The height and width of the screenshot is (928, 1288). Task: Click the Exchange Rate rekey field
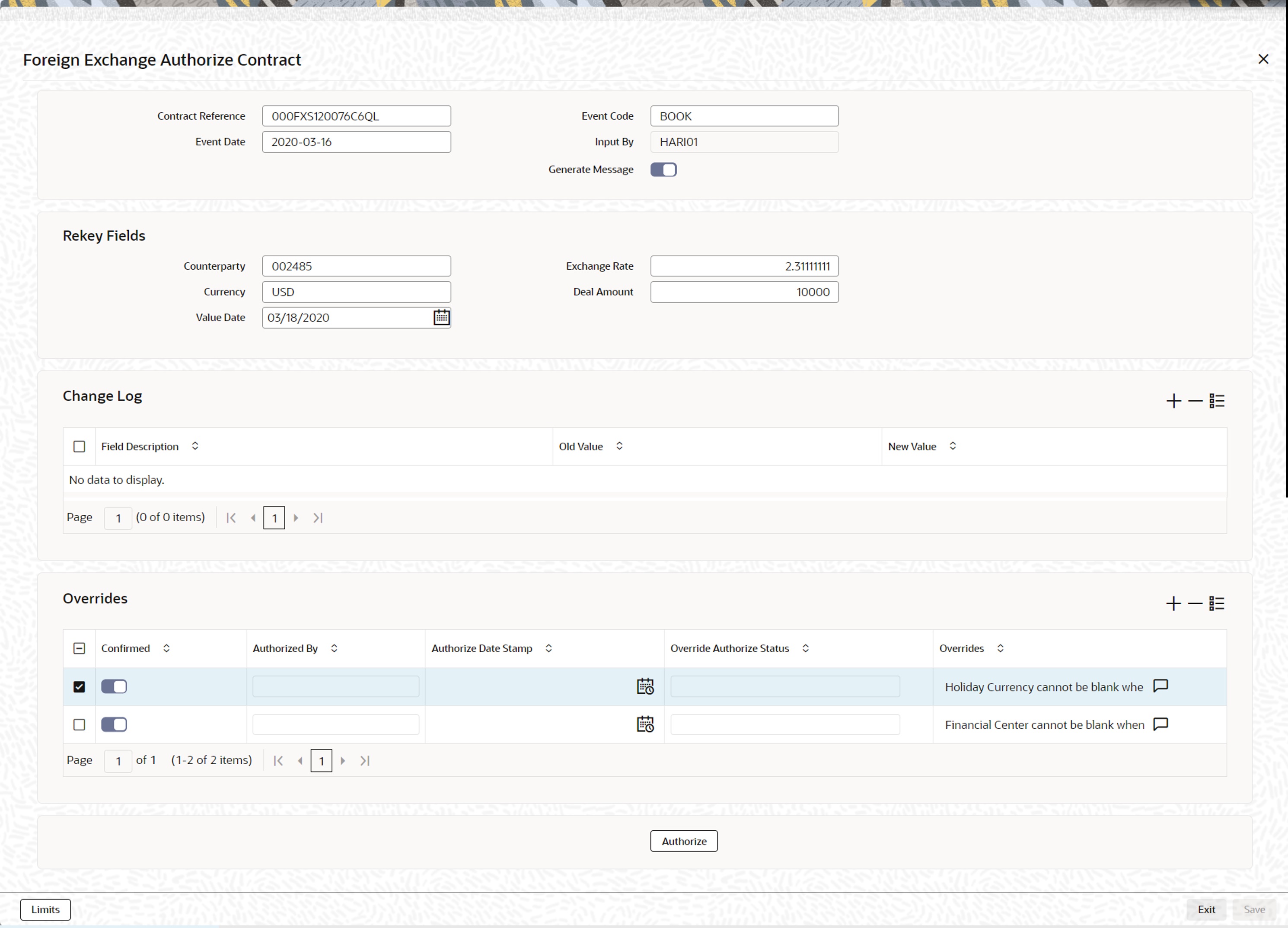tap(744, 266)
